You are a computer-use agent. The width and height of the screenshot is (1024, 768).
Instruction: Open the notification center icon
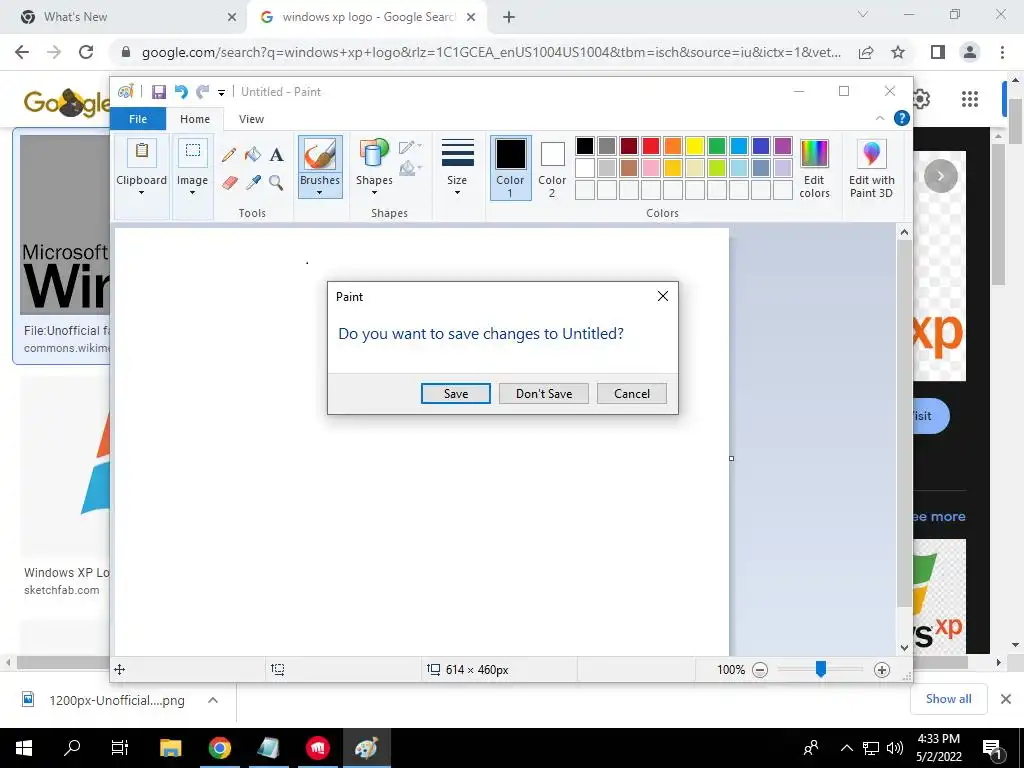click(x=992, y=748)
